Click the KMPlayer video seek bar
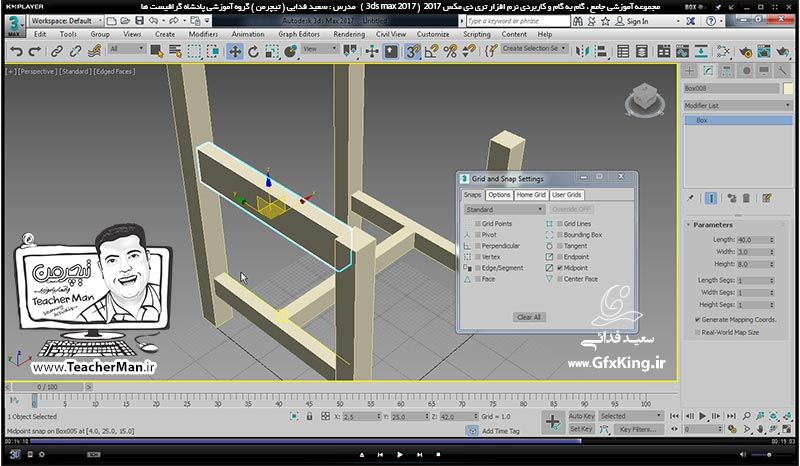800x466 pixels. coord(399,441)
